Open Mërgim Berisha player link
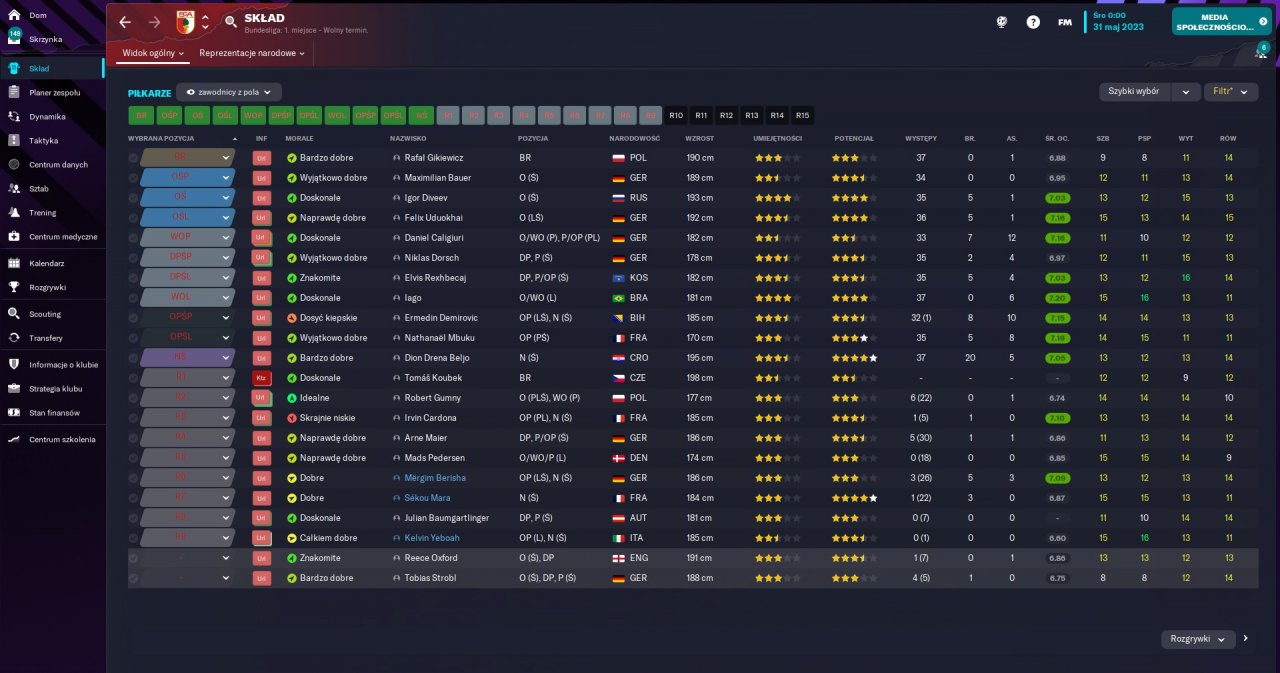This screenshot has width=1280, height=673. pos(435,478)
